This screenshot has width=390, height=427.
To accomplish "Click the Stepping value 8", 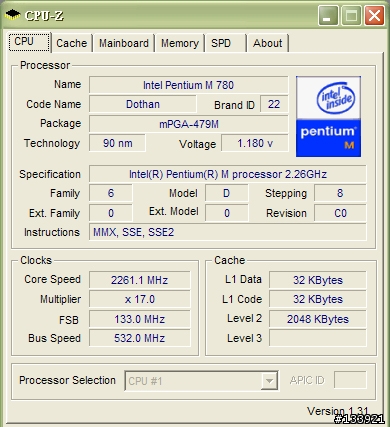I will point(340,193).
